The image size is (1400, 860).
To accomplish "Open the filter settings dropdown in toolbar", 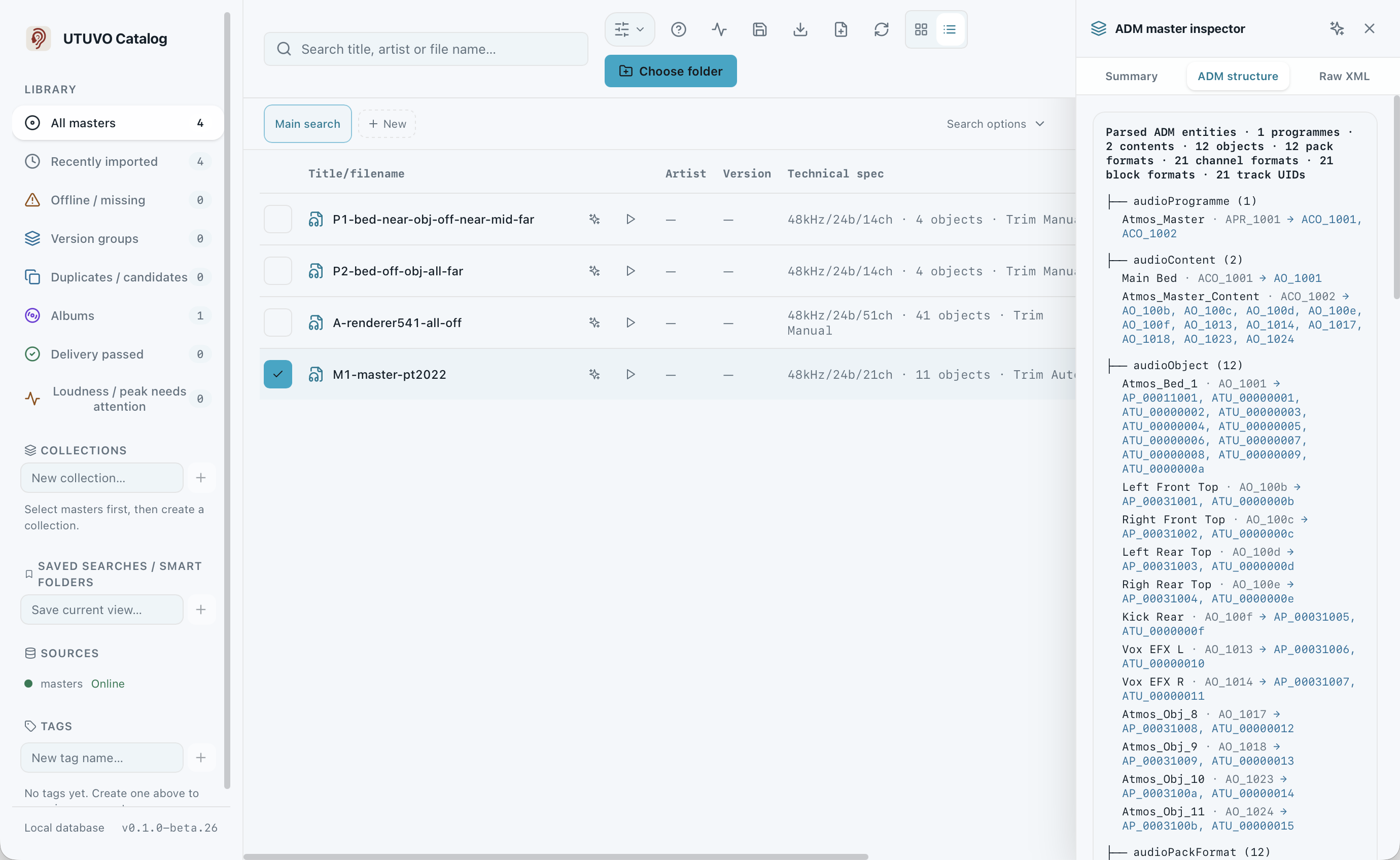I will click(x=629, y=29).
